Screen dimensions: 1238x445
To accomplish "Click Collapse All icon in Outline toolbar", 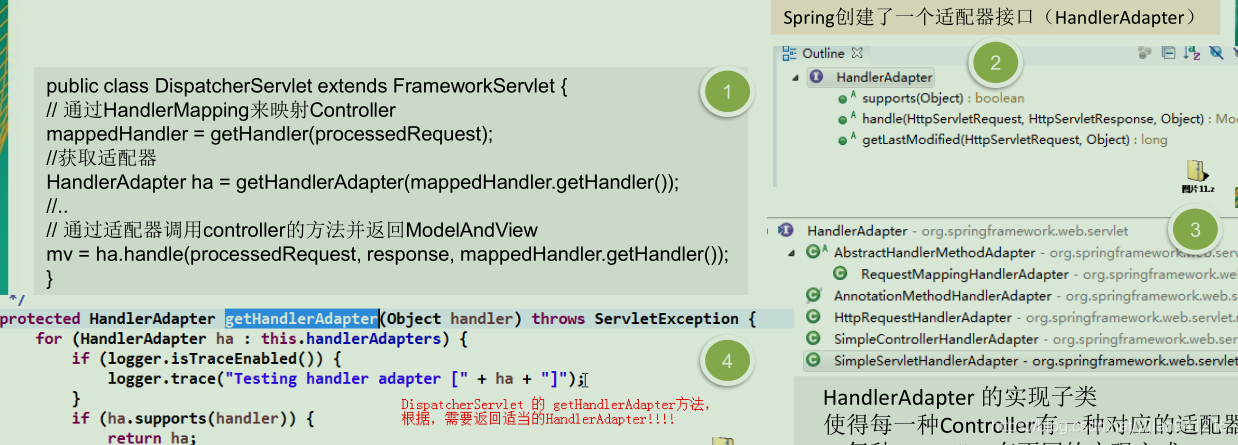I will coord(1169,53).
